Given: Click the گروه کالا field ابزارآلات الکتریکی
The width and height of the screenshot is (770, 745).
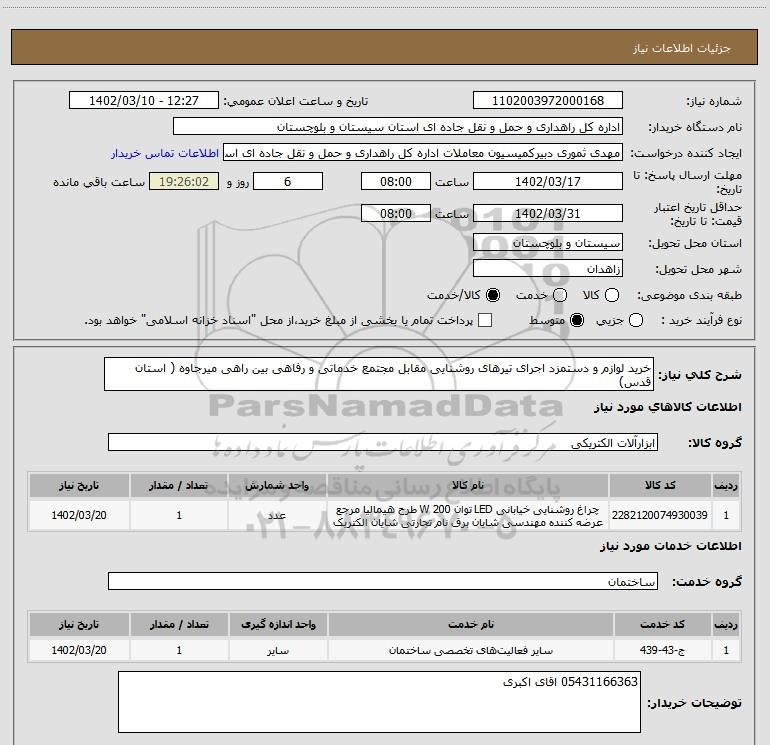Looking at the screenshot, I should [383, 442].
